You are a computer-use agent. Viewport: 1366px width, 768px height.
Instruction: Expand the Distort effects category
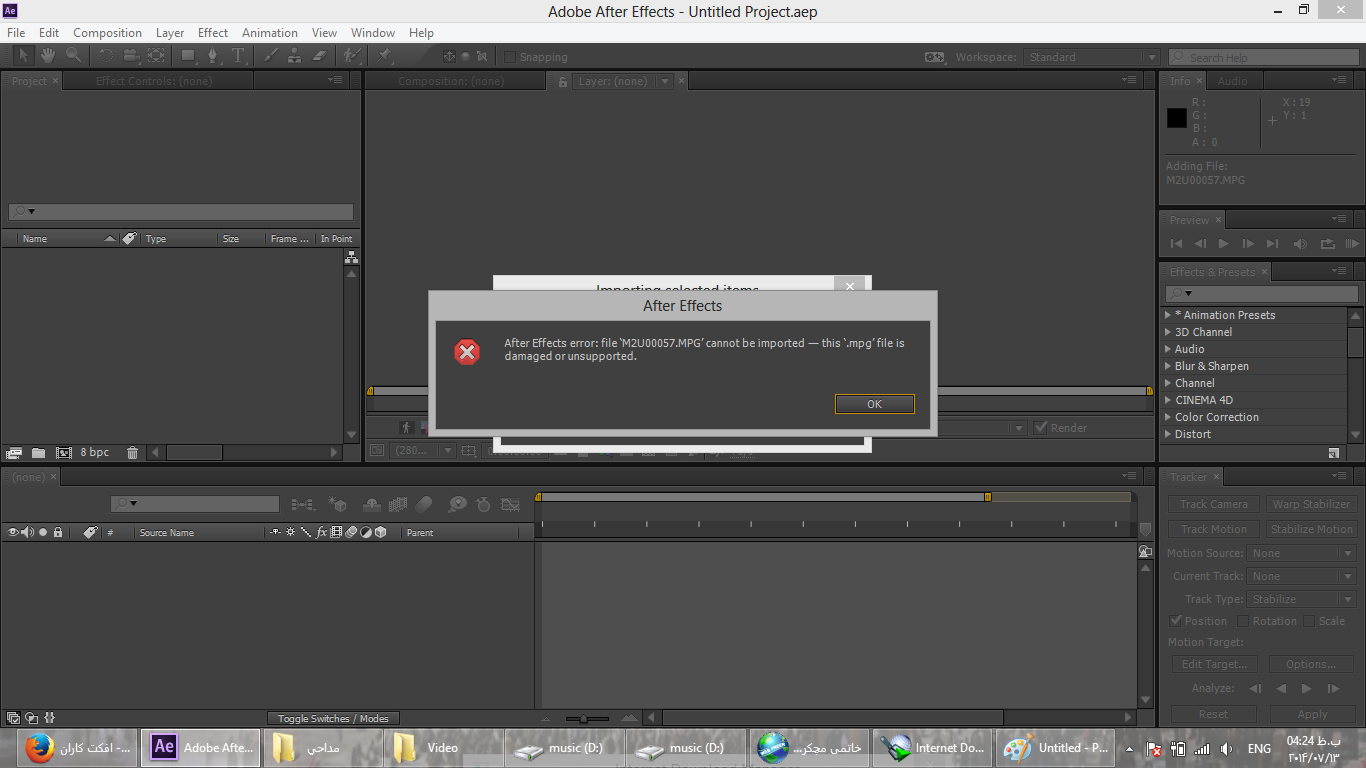[1168, 434]
